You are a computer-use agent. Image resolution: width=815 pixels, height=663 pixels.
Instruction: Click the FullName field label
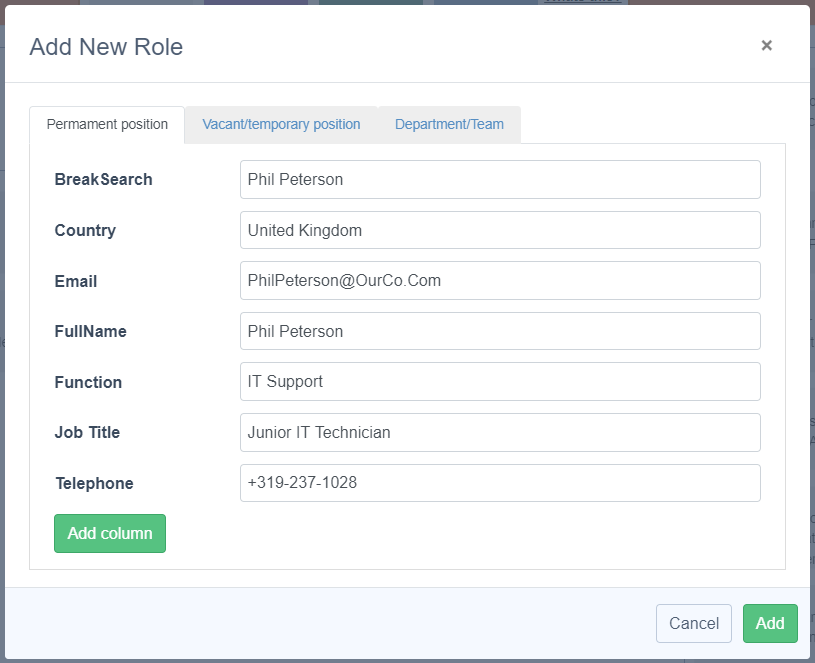90,331
